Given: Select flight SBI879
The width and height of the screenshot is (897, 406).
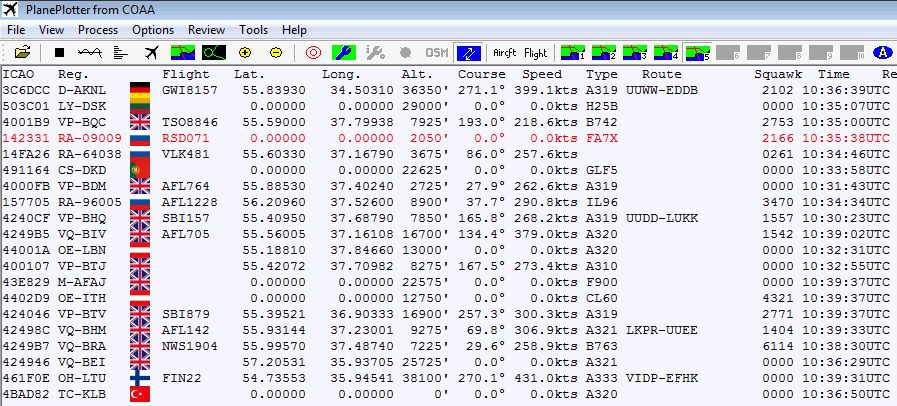Looking at the screenshot, I should pyautogui.click(x=186, y=315).
